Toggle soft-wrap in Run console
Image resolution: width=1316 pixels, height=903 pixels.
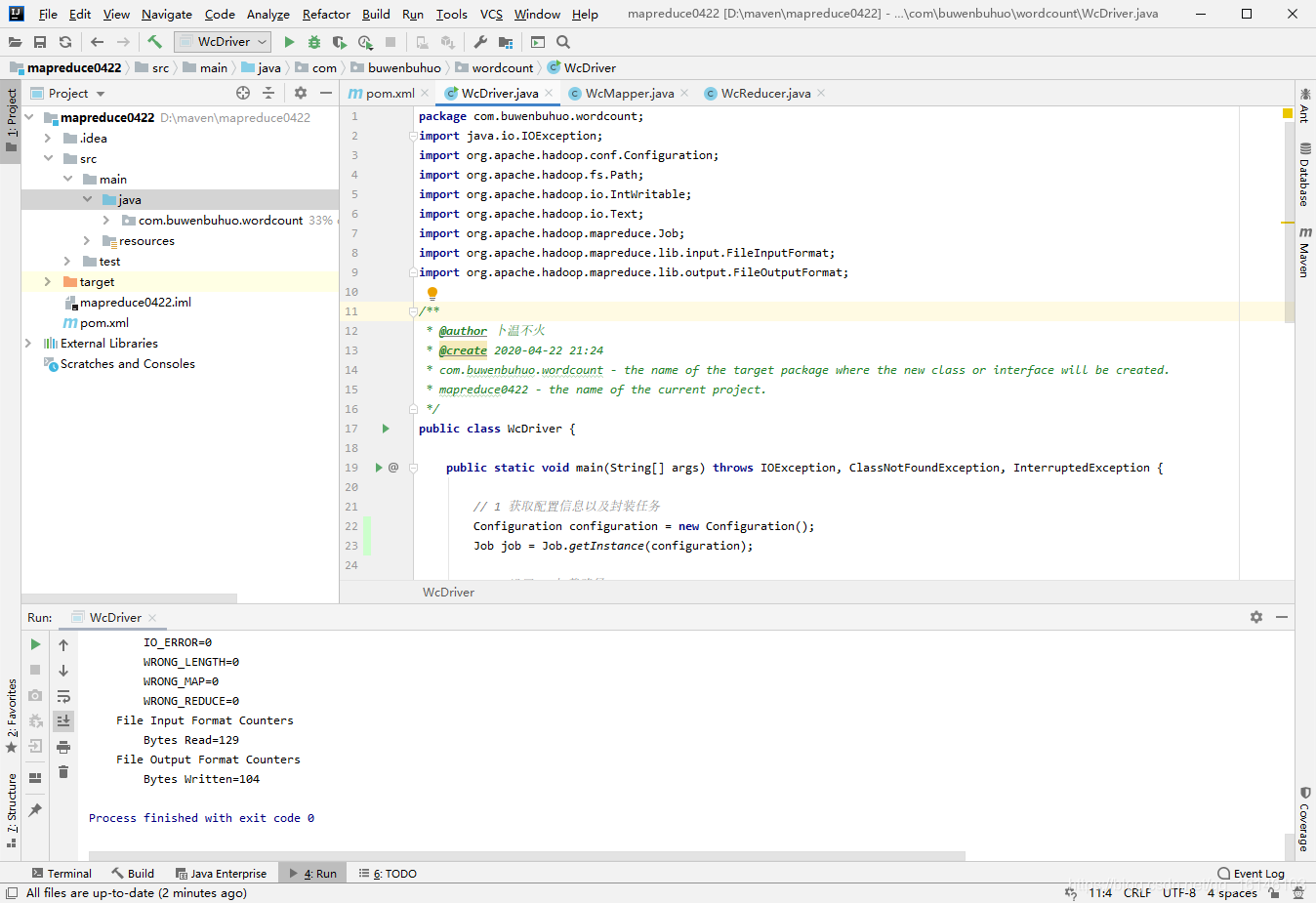tap(63, 696)
